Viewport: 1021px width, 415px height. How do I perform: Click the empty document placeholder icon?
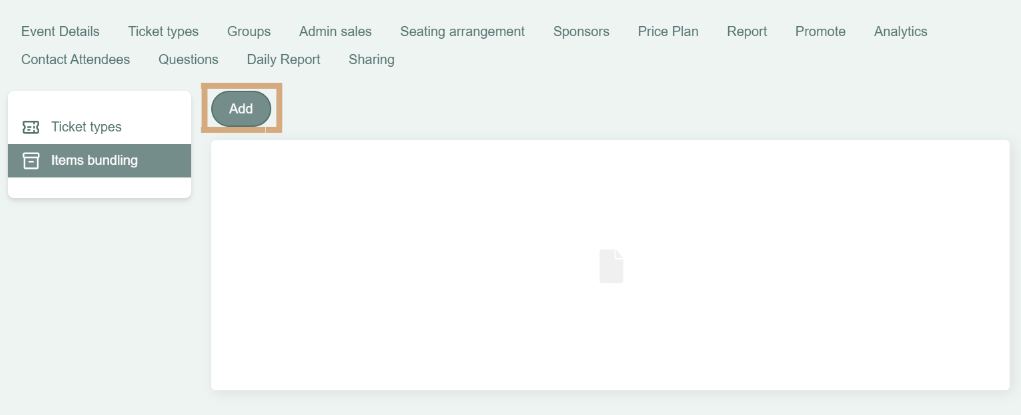coord(611,266)
